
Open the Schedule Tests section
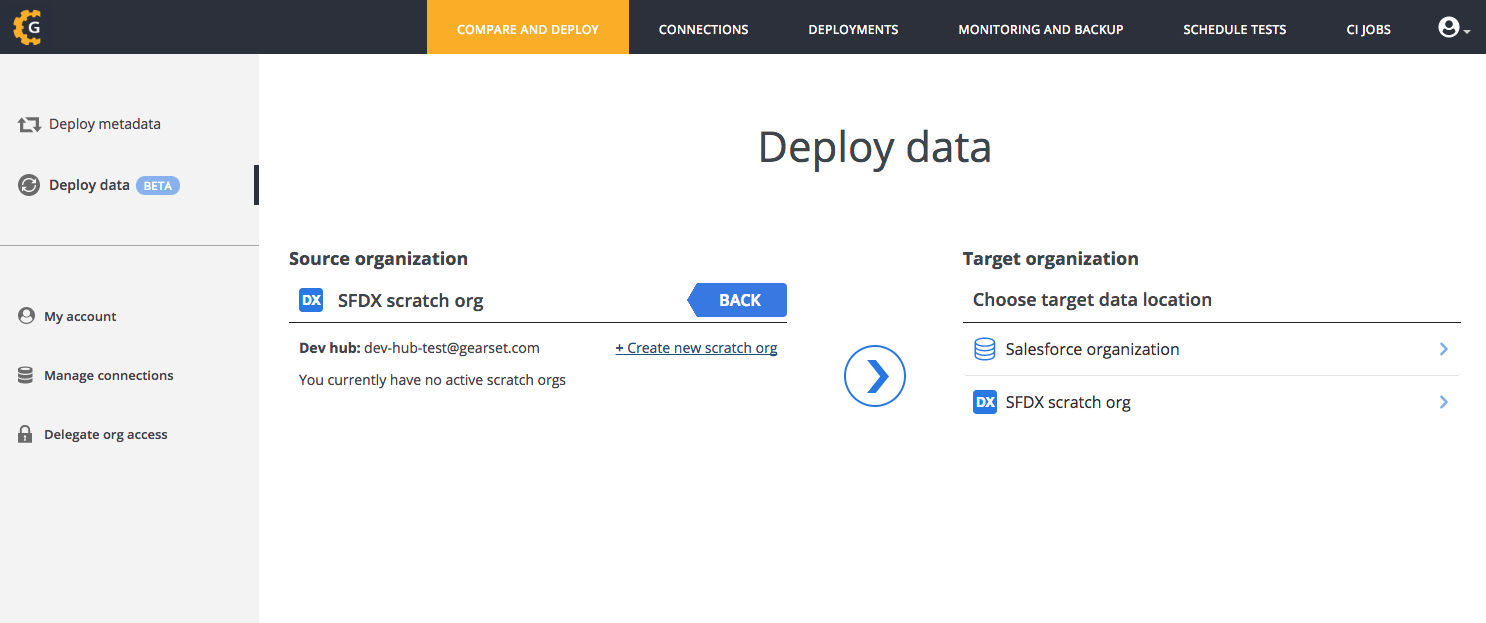(x=1234, y=29)
